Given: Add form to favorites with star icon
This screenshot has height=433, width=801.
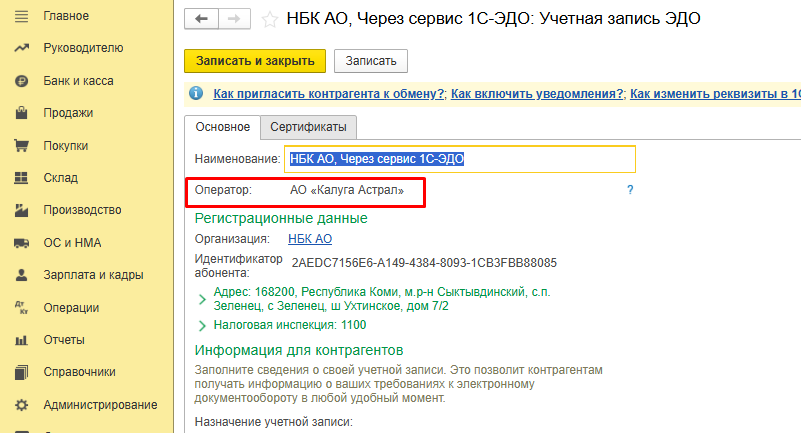Looking at the screenshot, I should [x=269, y=19].
